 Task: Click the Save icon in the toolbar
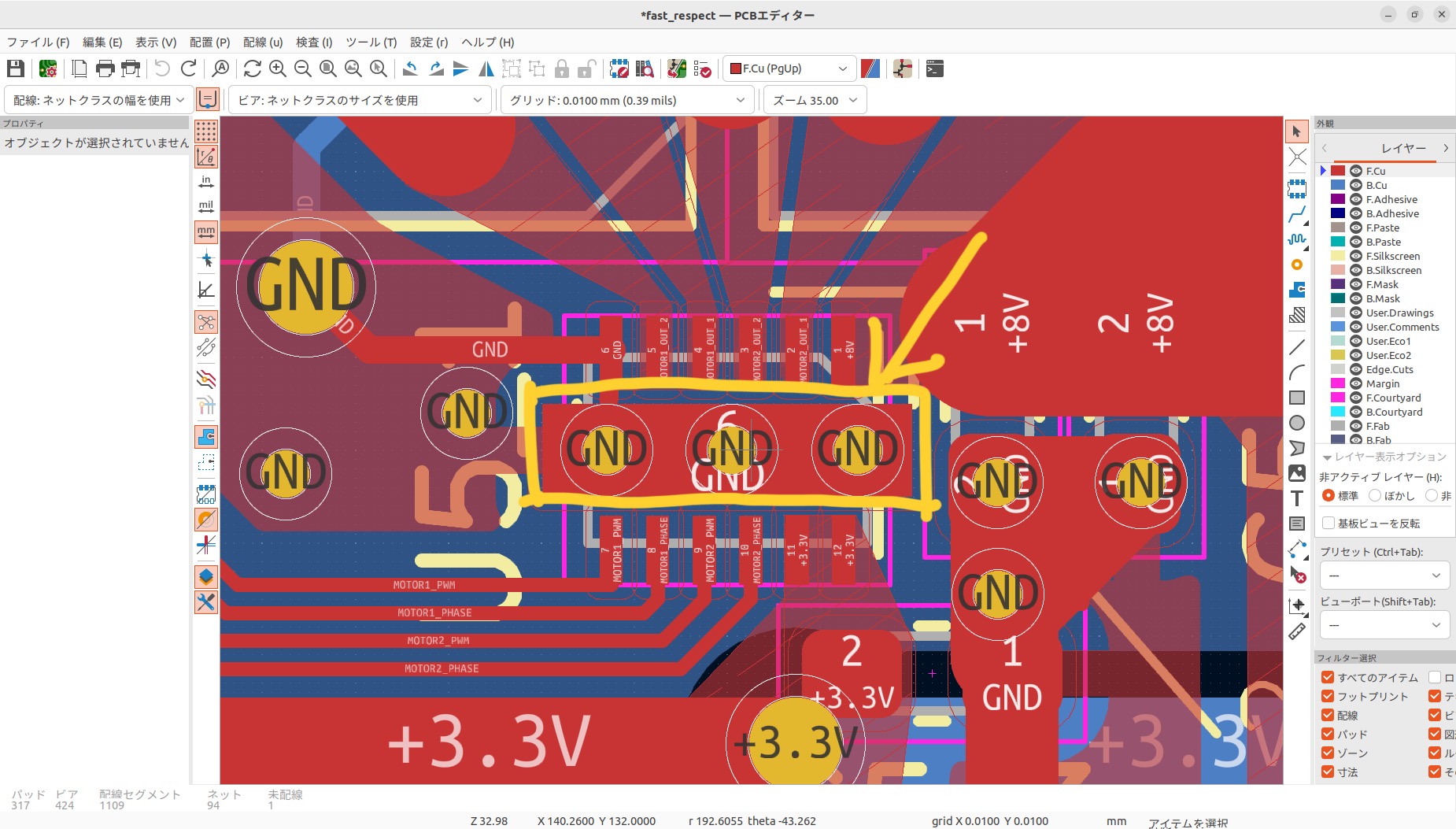(16, 69)
